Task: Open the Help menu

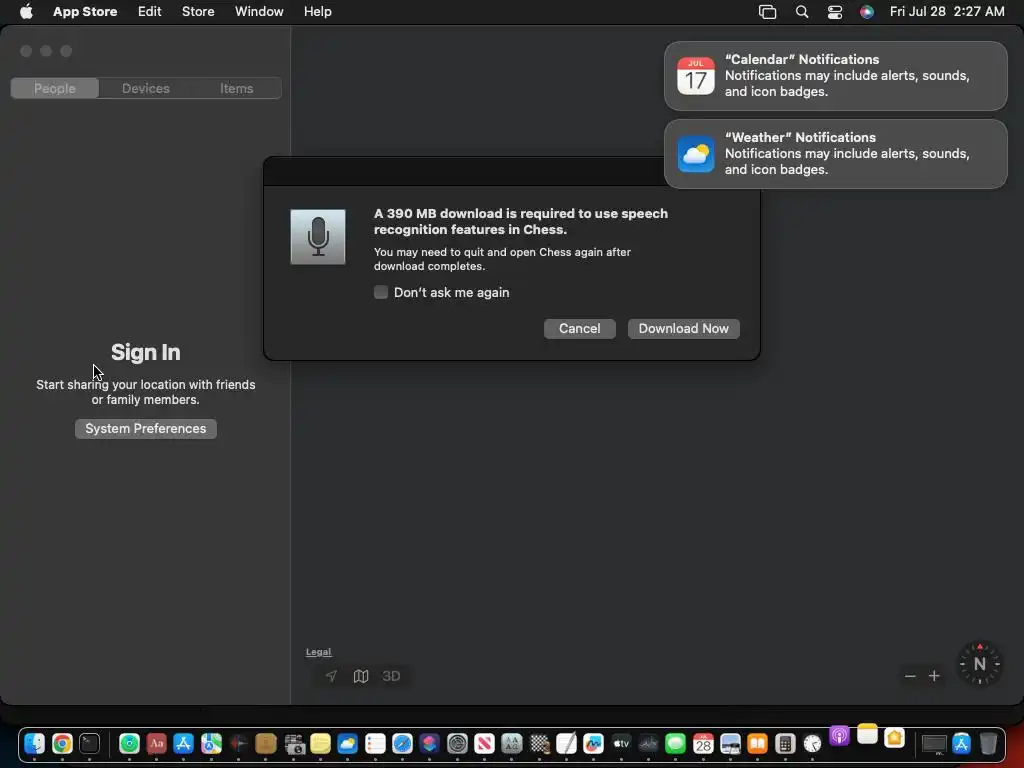Action: 317,11
